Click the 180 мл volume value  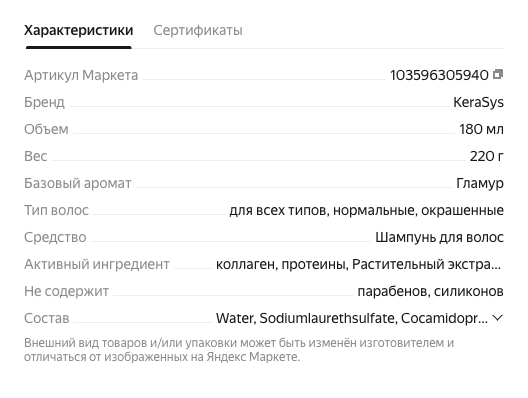482,129
